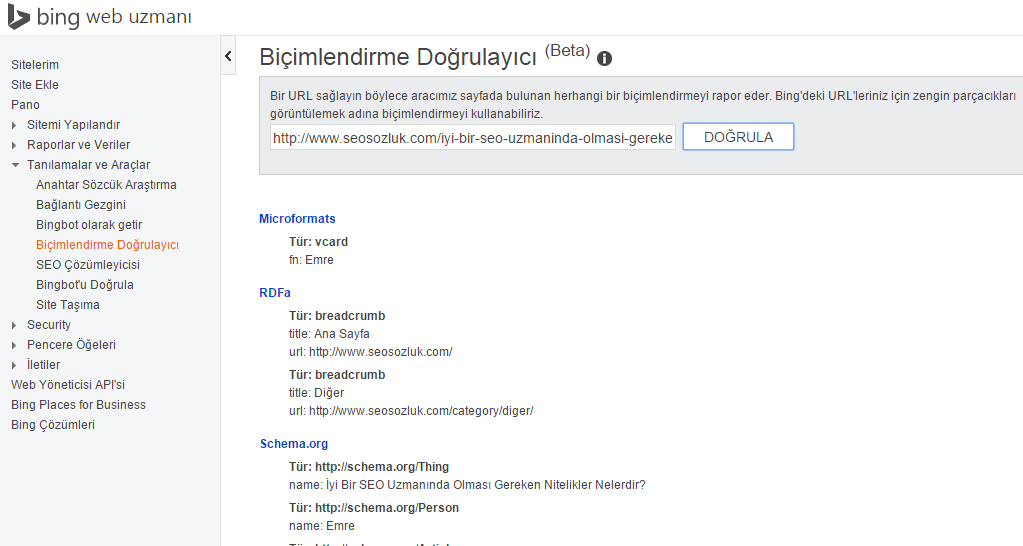This screenshot has height=546, width=1023.
Task: Expand Raporlar ve Veriler tree arrow
Action: pyautogui.click(x=15, y=145)
